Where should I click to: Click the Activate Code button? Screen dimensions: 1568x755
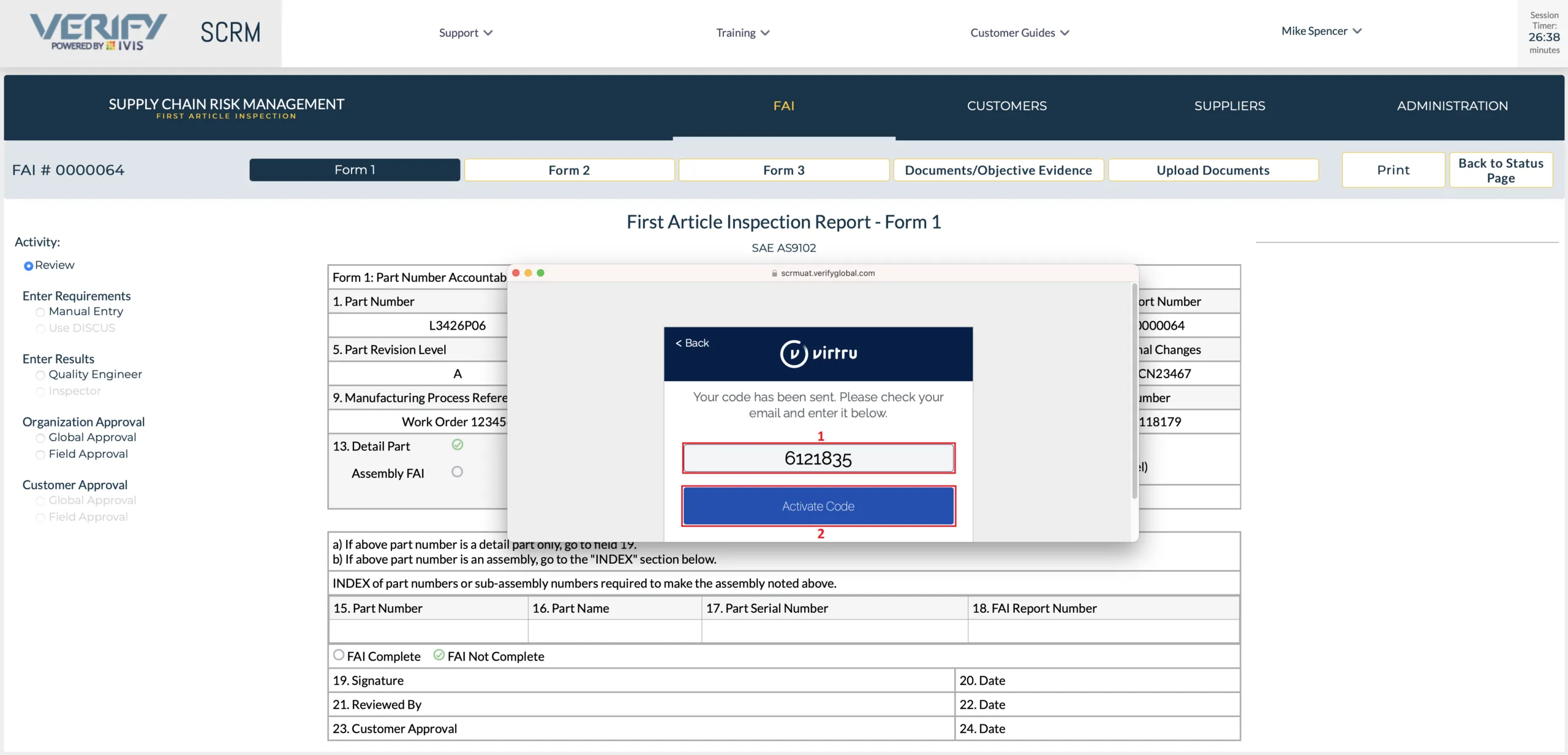(818, 506)
